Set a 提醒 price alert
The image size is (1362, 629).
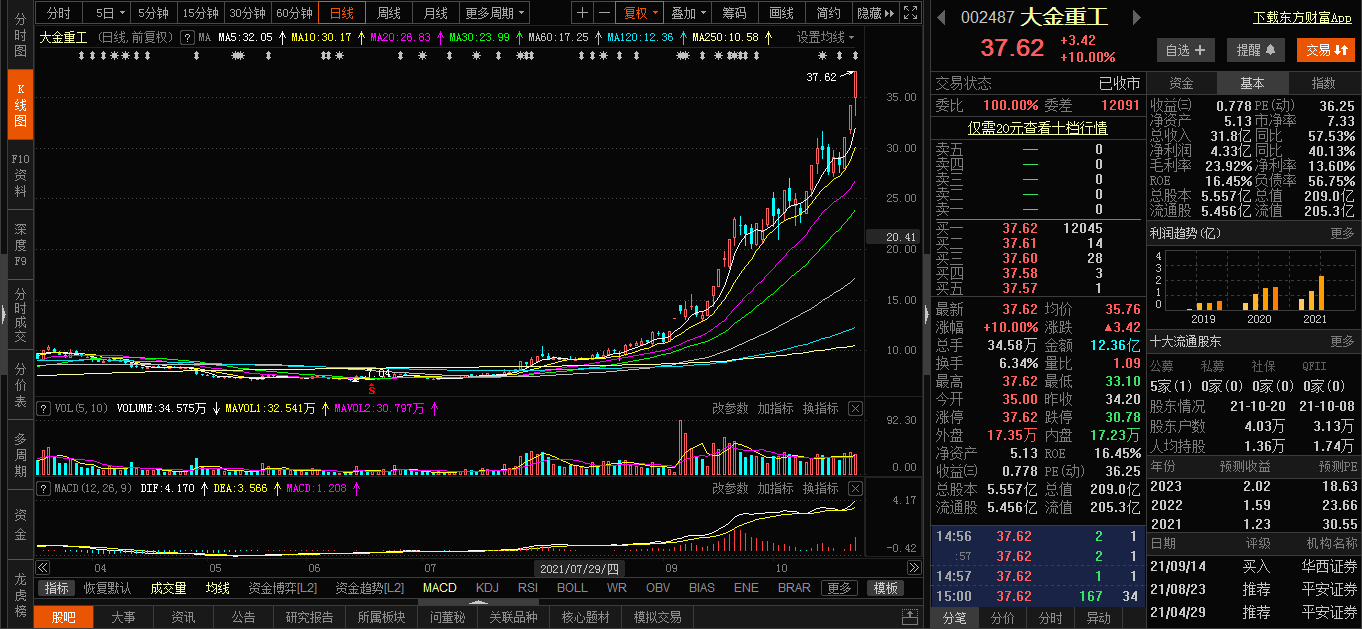pyautogui.click(x=1255, y=50)
